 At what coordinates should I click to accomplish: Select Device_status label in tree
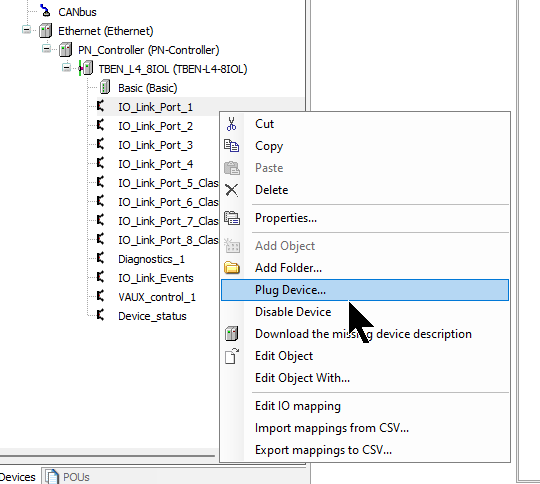(152, 316)
